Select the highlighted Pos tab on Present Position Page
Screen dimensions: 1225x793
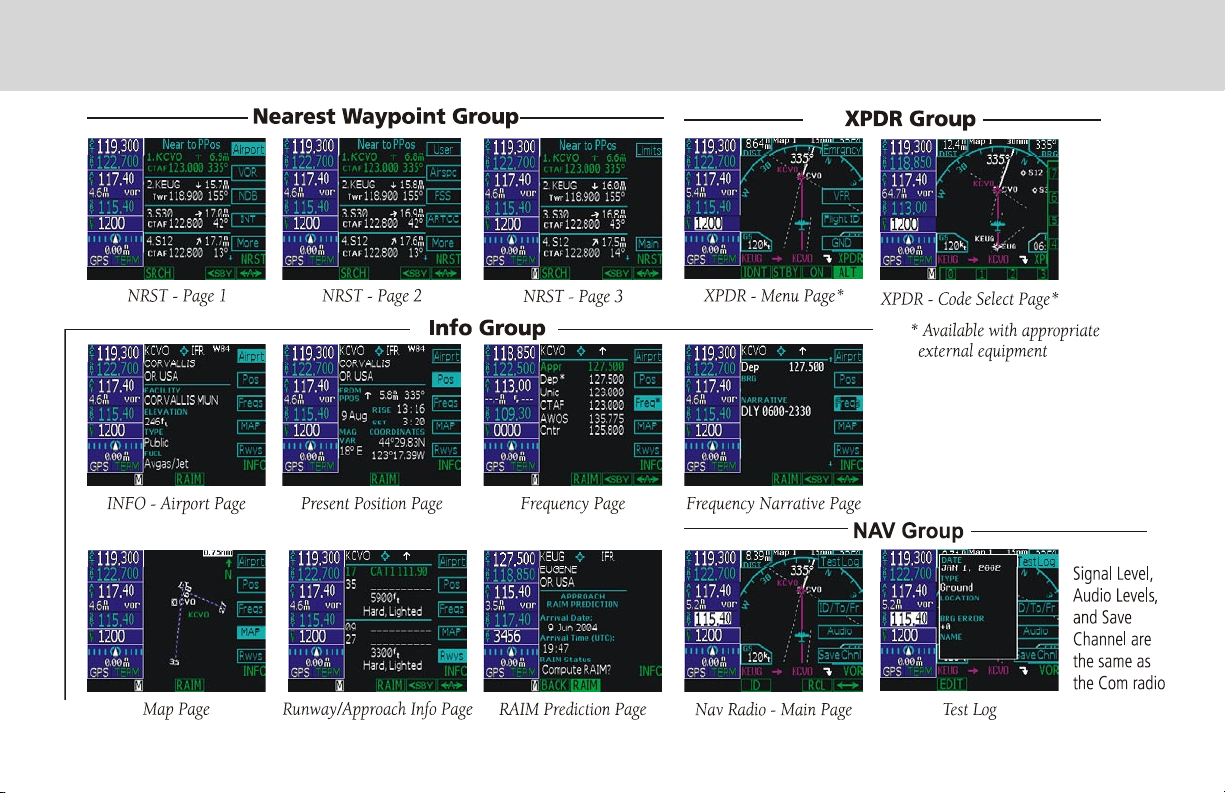447,380
